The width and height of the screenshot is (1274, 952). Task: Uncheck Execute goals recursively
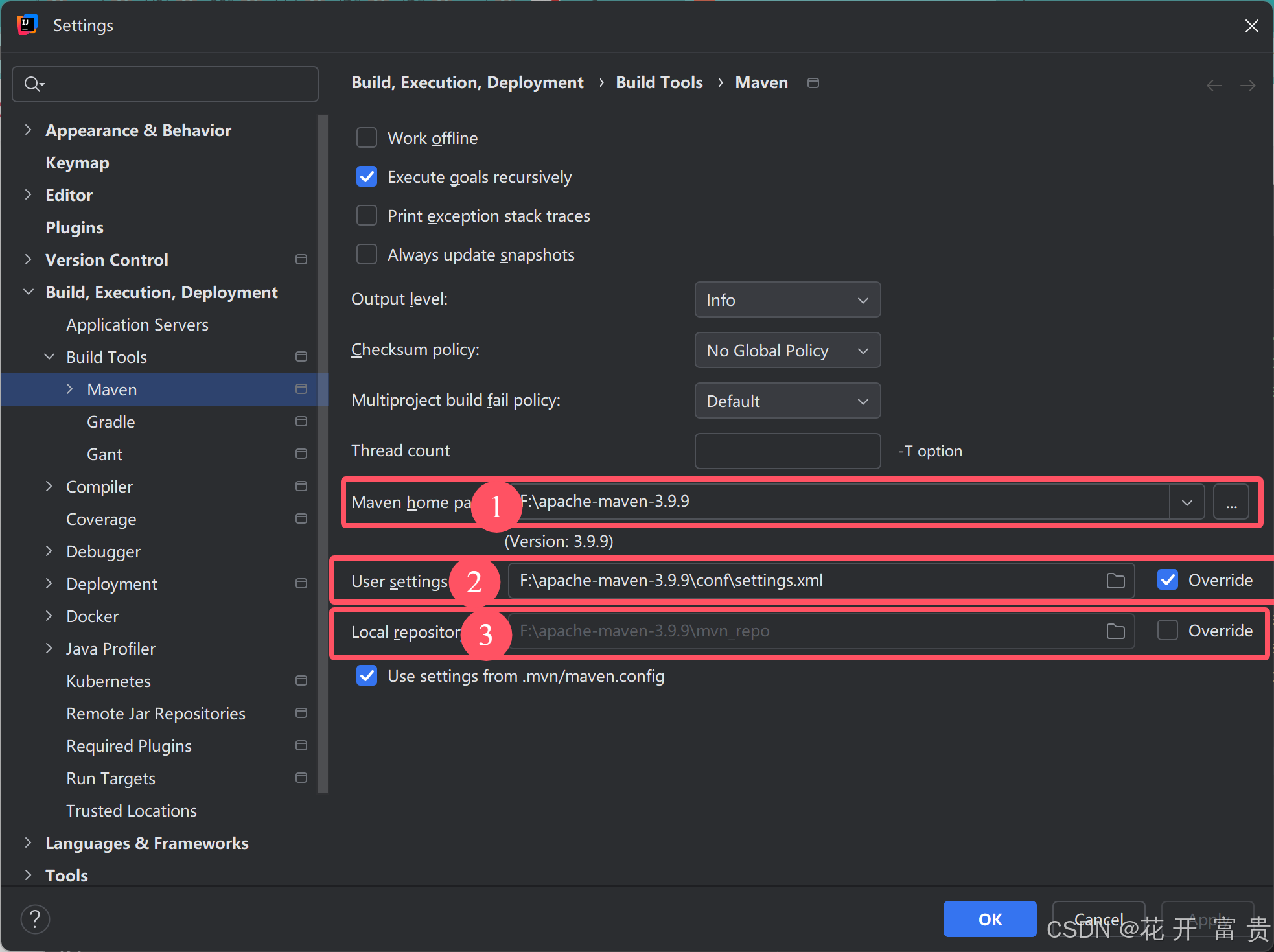click(367, 177)
